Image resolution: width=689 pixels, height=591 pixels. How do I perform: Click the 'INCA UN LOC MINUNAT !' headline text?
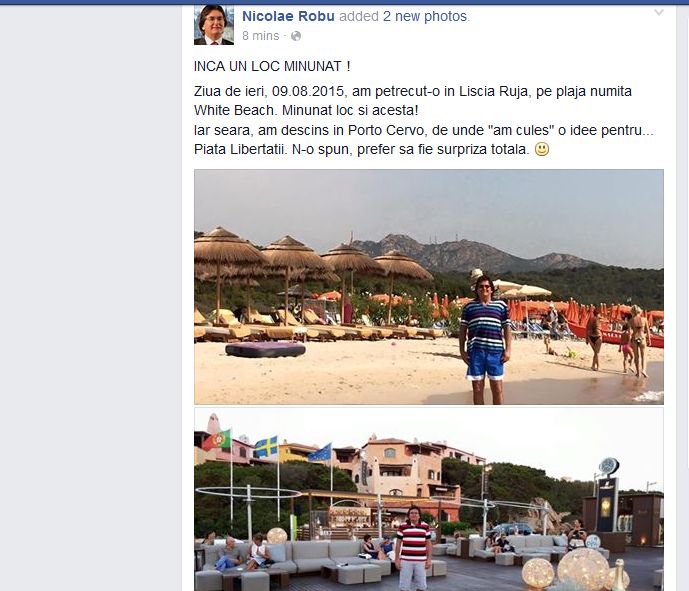pos(272,66)
